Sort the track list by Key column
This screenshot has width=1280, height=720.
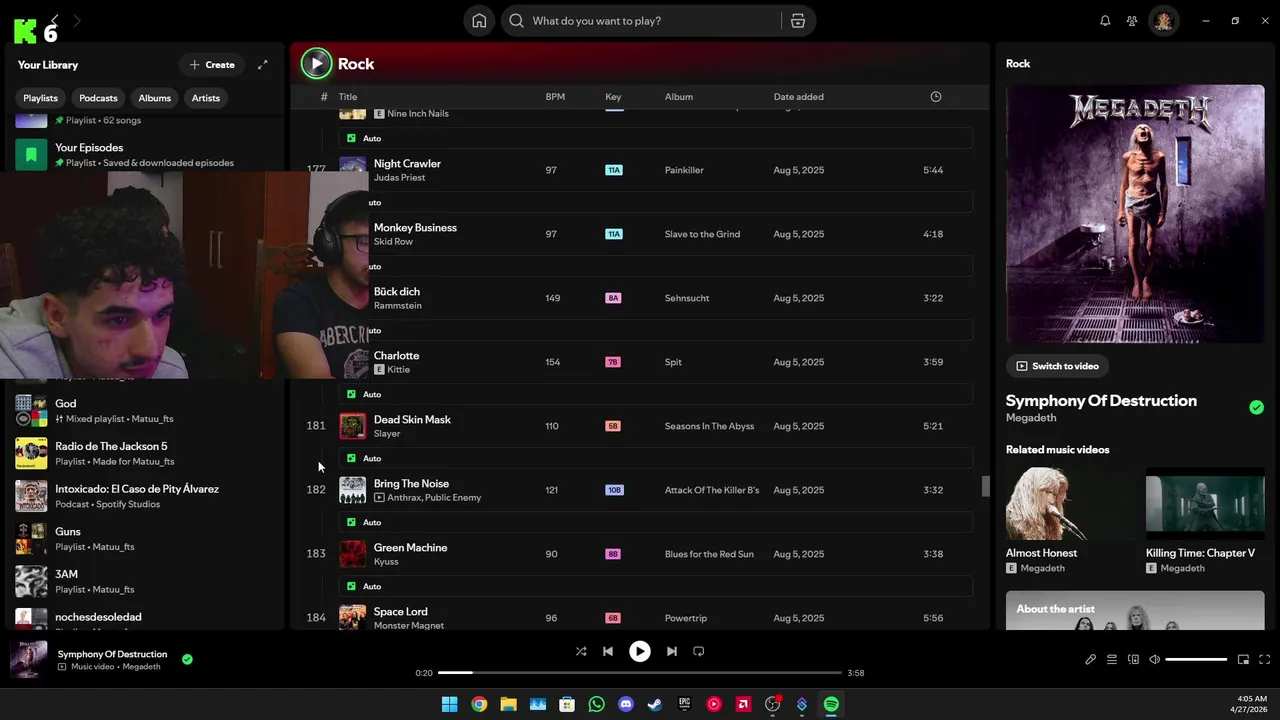tap(613, 97)
